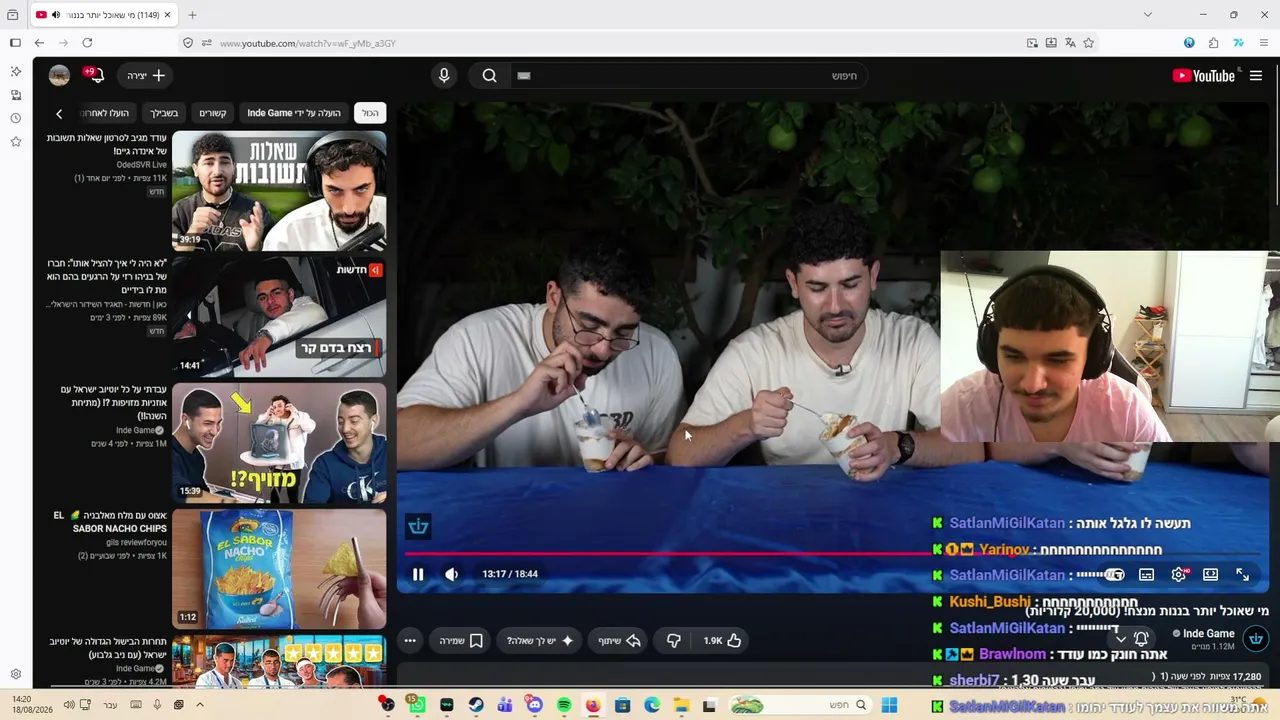Mute the video player volume

(x=452, y=574)
